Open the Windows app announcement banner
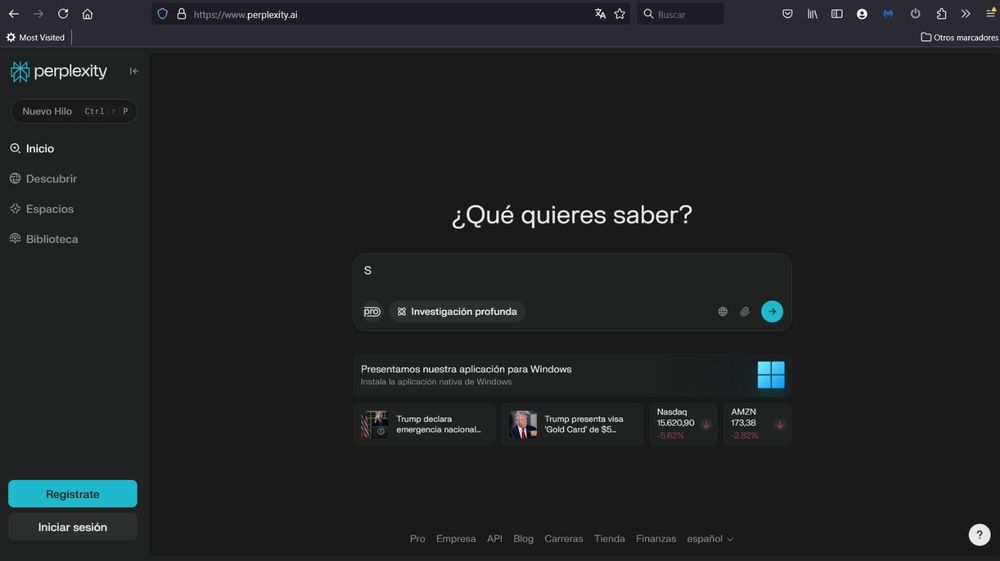Viewport: 1000px width, 561px height. tap(572, 375)
